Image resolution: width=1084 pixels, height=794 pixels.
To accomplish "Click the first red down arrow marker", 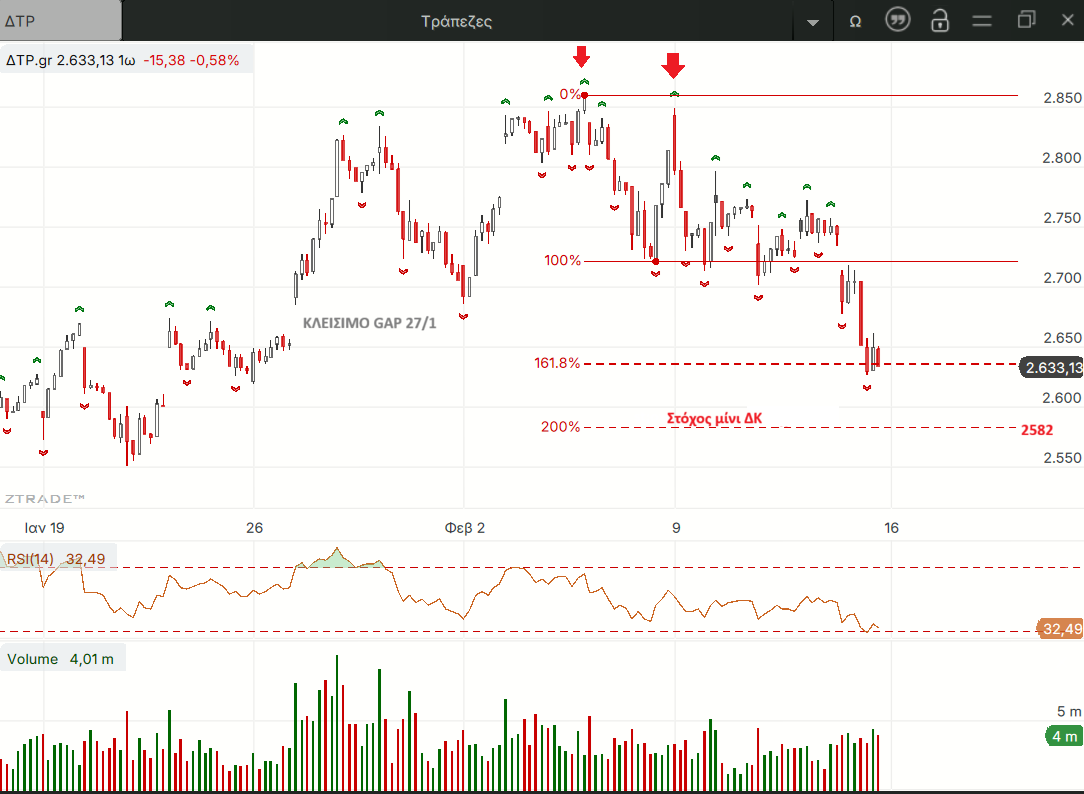I will pyautogui.click(x=582, y=56).
